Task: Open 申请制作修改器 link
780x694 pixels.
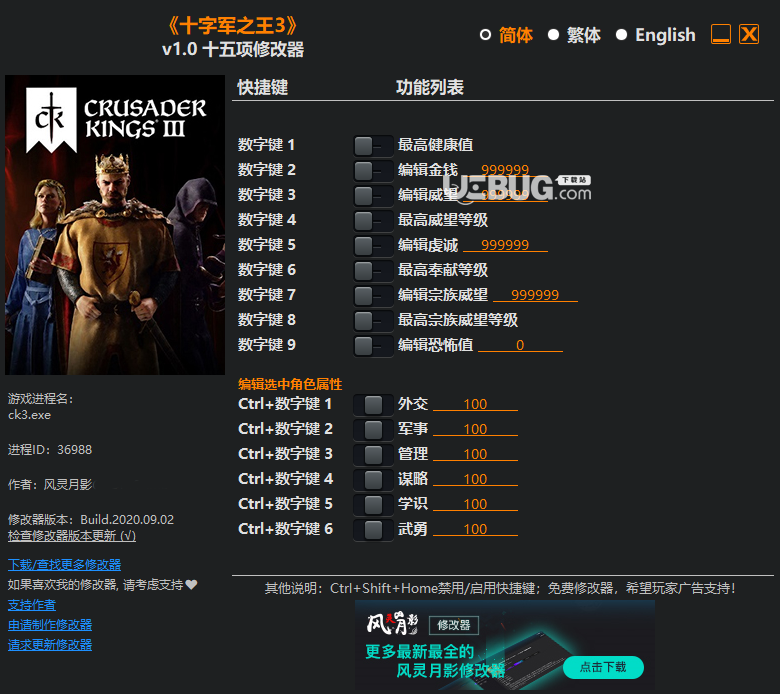Action: coord(50,625)
